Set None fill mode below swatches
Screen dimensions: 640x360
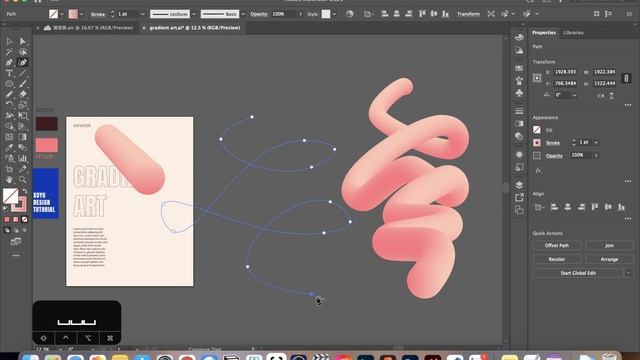pyautogui.click(x=24, y=220)
